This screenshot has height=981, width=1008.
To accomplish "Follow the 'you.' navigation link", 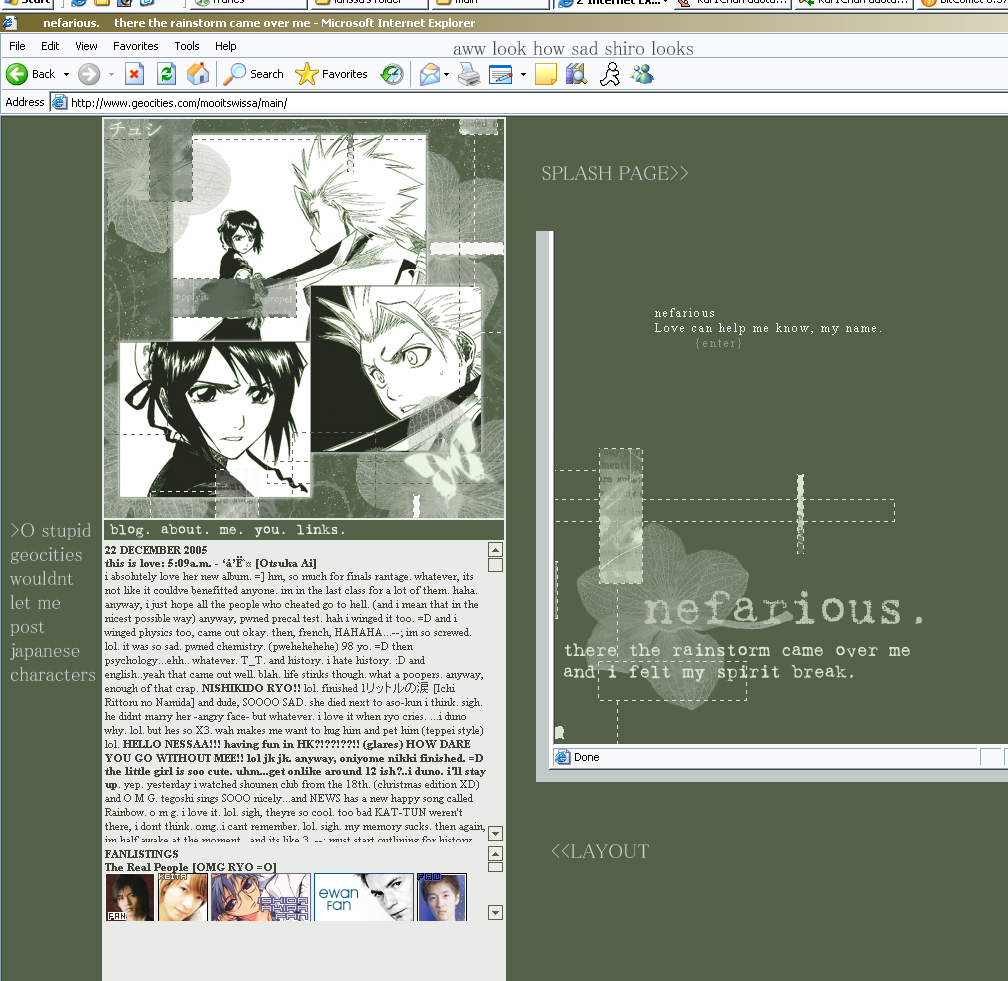I will (270, 530).
